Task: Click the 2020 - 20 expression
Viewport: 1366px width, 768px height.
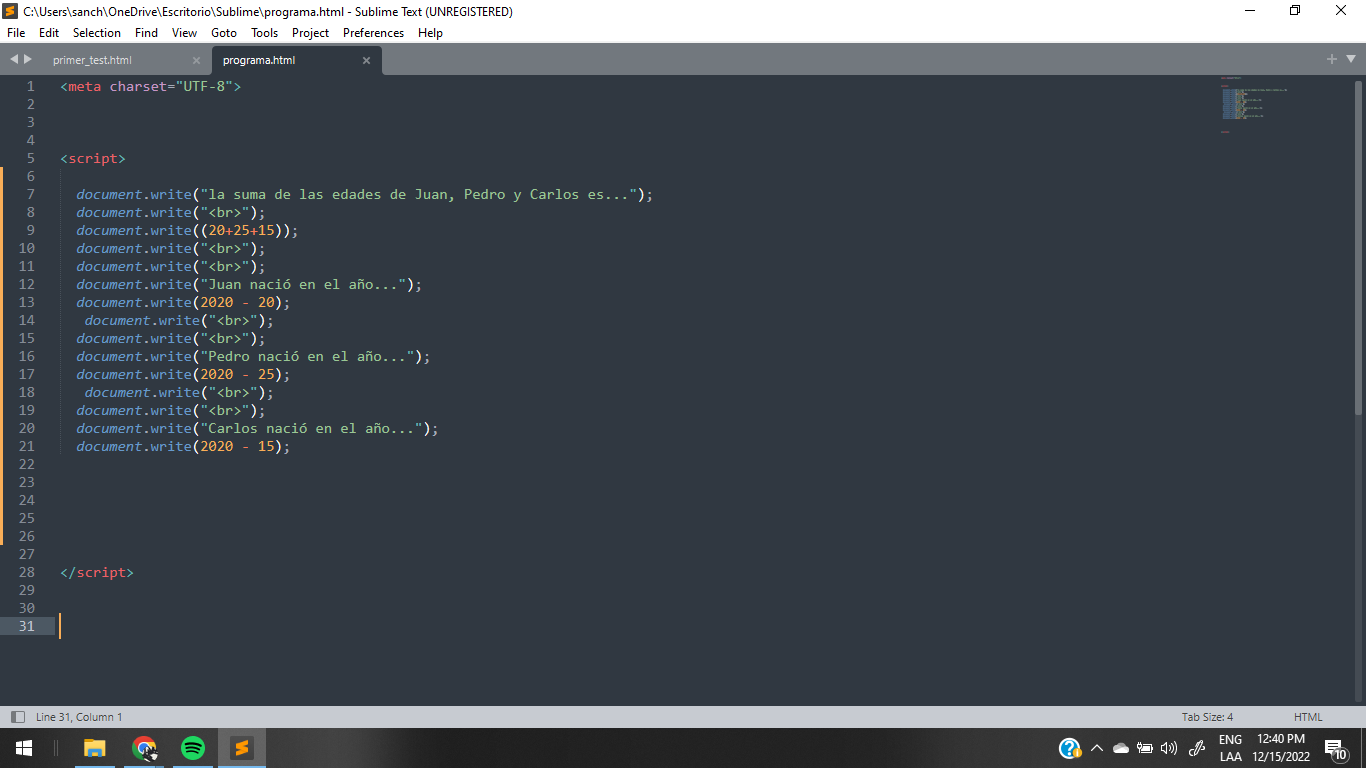Action: click(x=237, y=302)
